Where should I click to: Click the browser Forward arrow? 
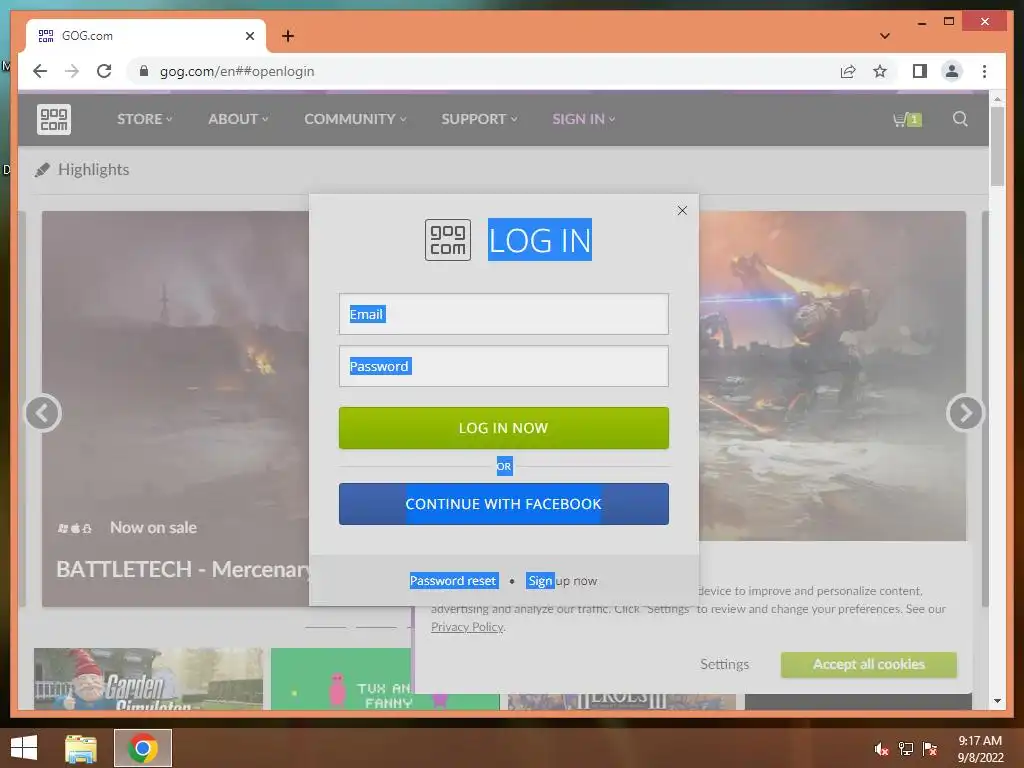tap(72, 71)
